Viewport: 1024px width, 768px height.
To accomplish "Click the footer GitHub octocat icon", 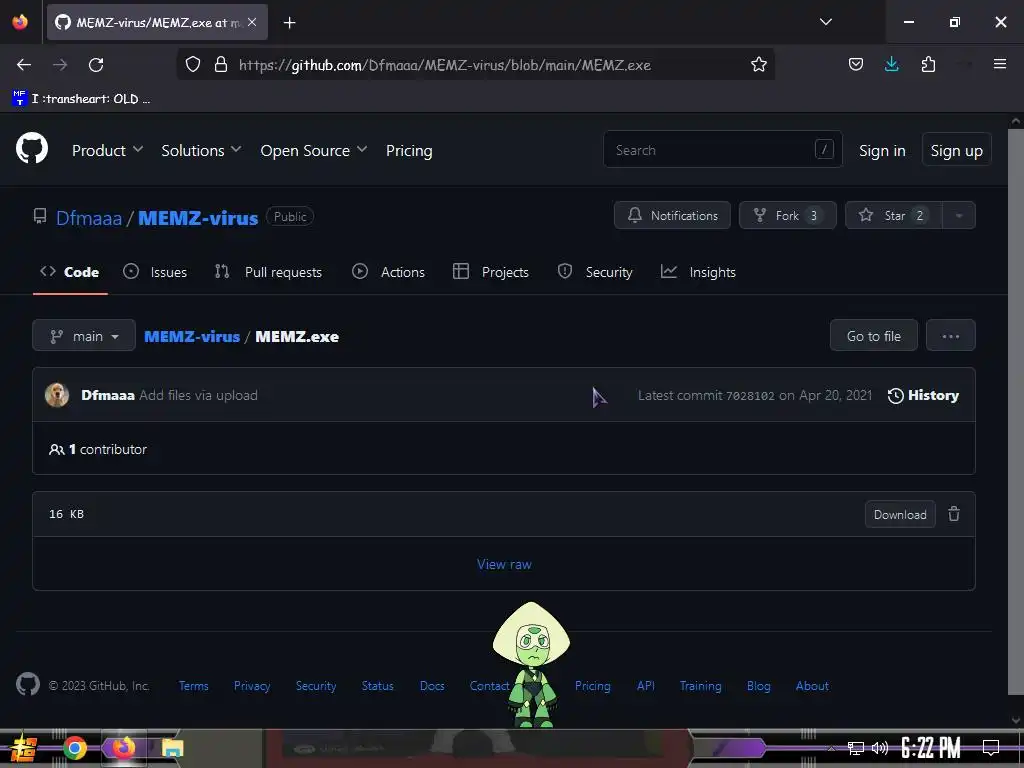I will tap(28, 684).
